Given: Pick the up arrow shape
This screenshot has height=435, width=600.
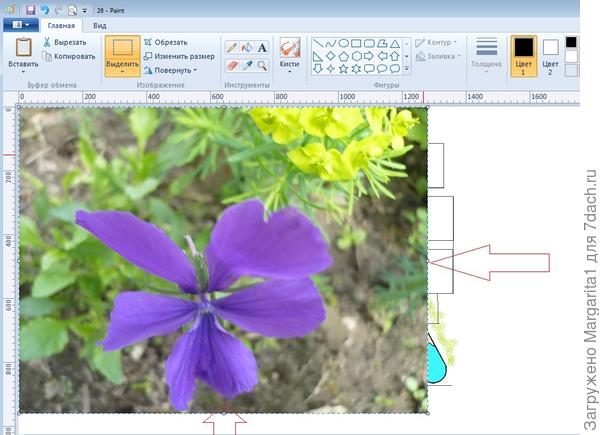Looking at the screenshot, I should (395, 56).
